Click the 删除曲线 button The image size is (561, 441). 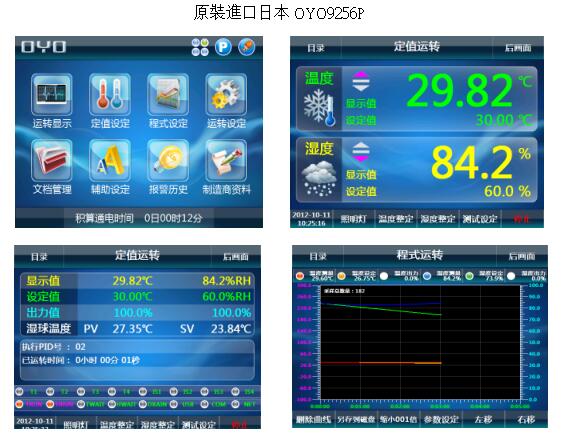click(x=314, y=419)
